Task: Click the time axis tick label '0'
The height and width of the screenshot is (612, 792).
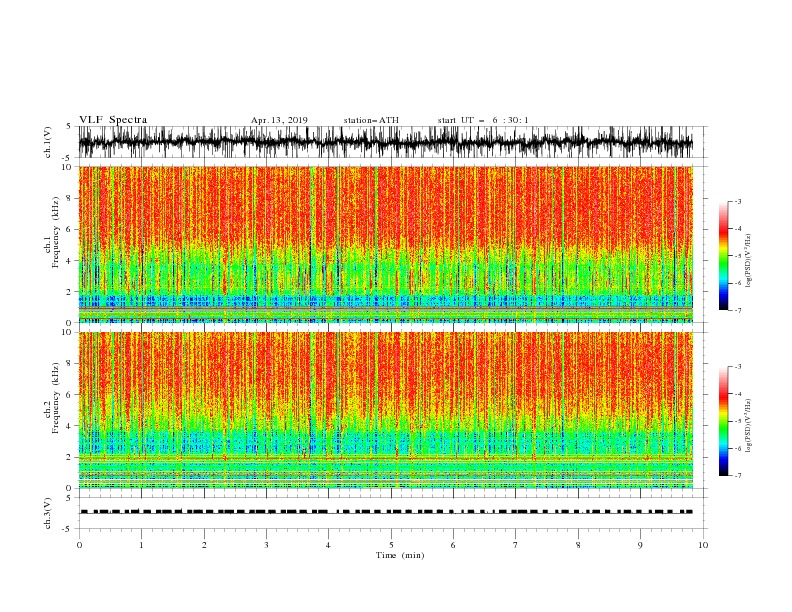Action: tap(79, 545)
